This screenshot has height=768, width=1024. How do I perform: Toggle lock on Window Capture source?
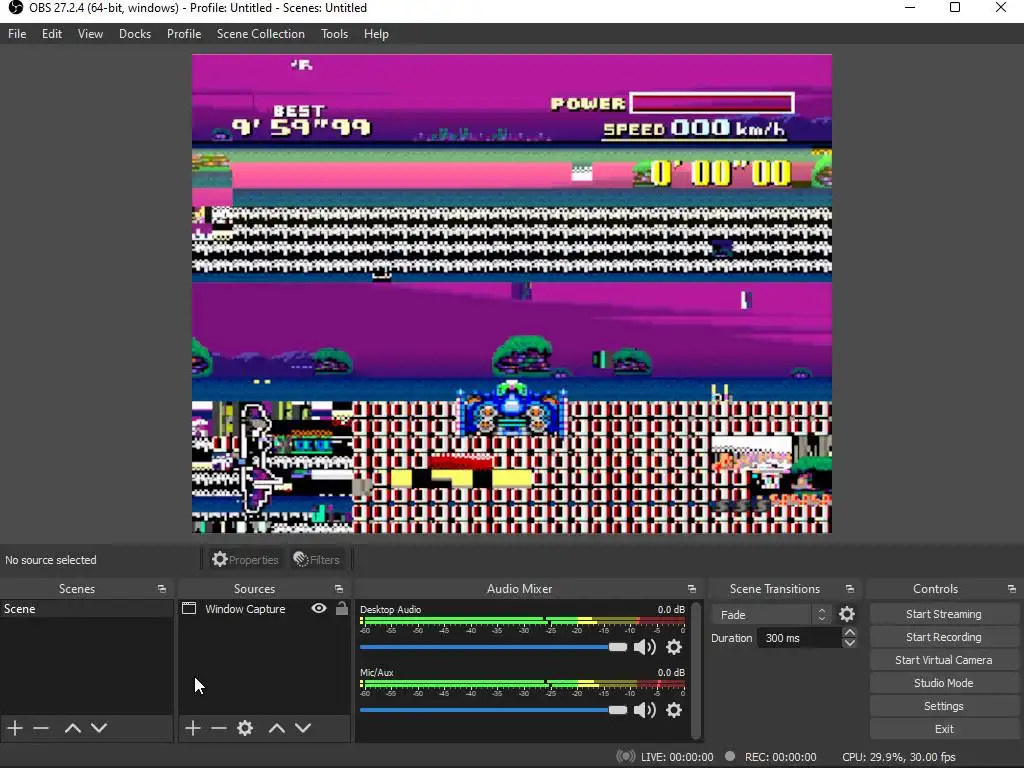tap(342, 608)
